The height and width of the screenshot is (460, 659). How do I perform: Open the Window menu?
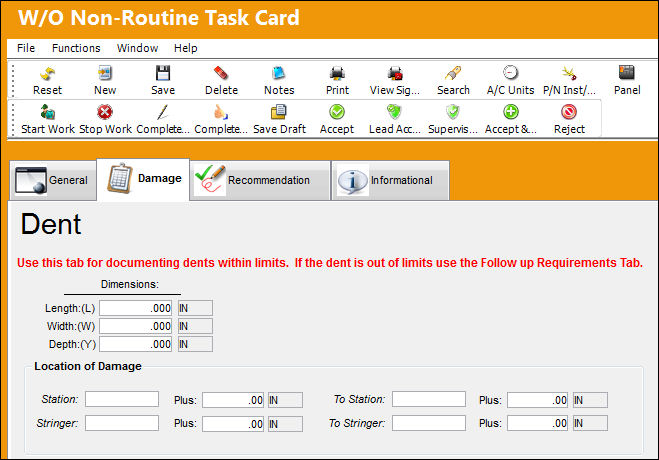coord(137,48)
